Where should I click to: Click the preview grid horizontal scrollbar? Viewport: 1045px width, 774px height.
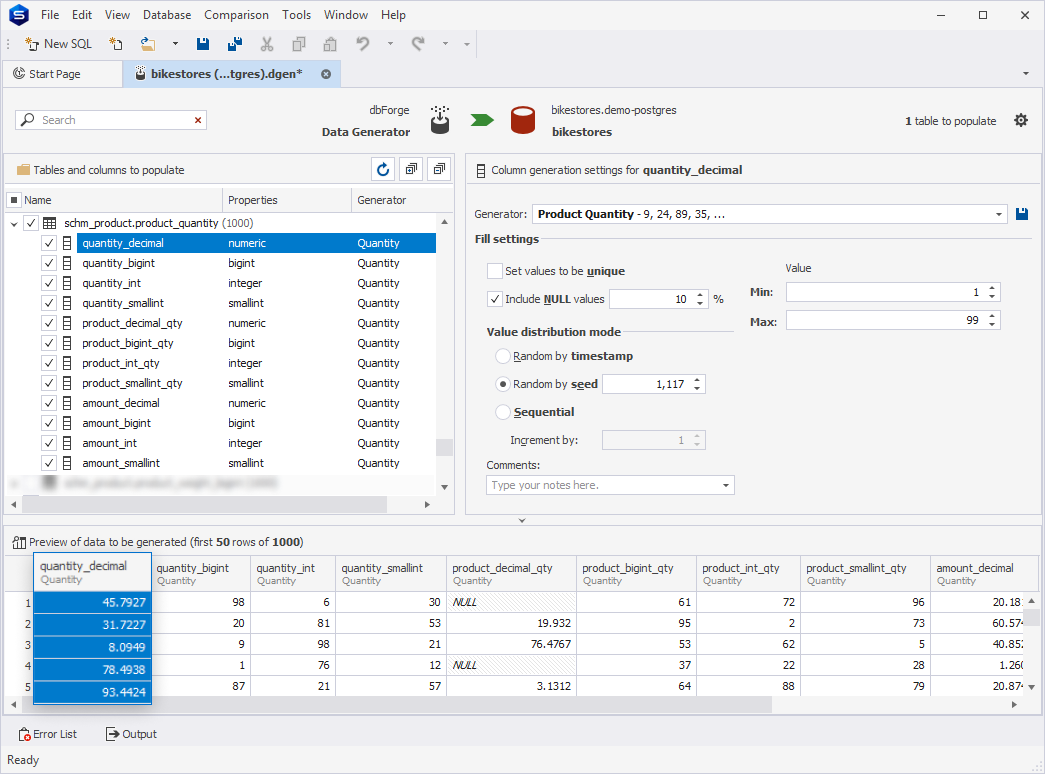pos(396,704)
